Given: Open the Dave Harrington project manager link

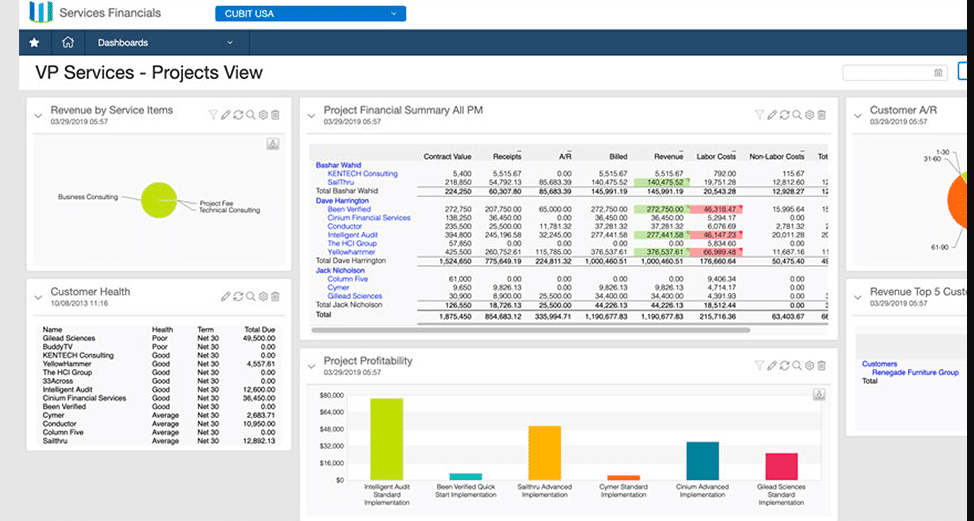Looking at the screenshot, I should pos(342,201).
